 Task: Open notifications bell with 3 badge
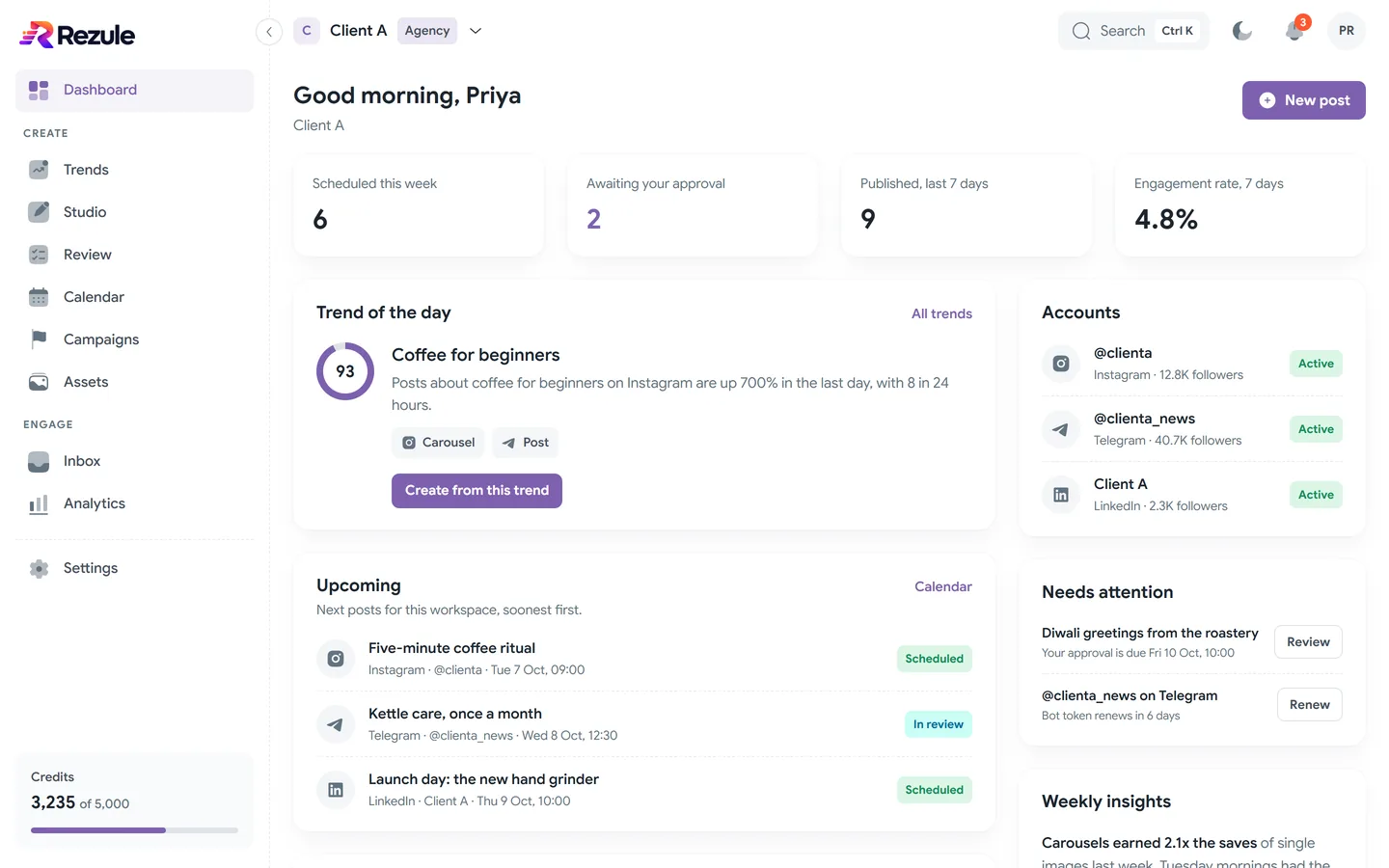pyautogui.click(x=1294, y=31)
